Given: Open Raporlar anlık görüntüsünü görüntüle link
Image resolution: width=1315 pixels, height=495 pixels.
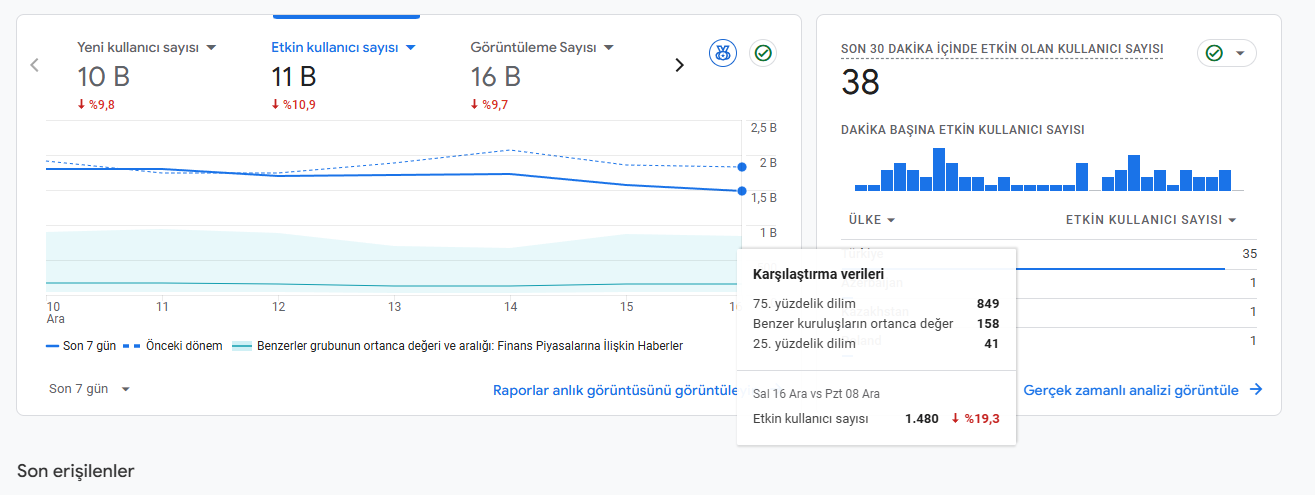Looking at the screenshot, I should click(x=614, y=390).
